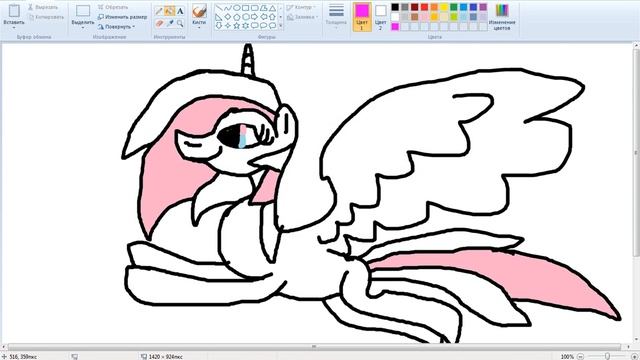Image resolution: width=640 pixels, height=360 pixels.
Task: Choose the straight Line shape
Action: [219, 8]
